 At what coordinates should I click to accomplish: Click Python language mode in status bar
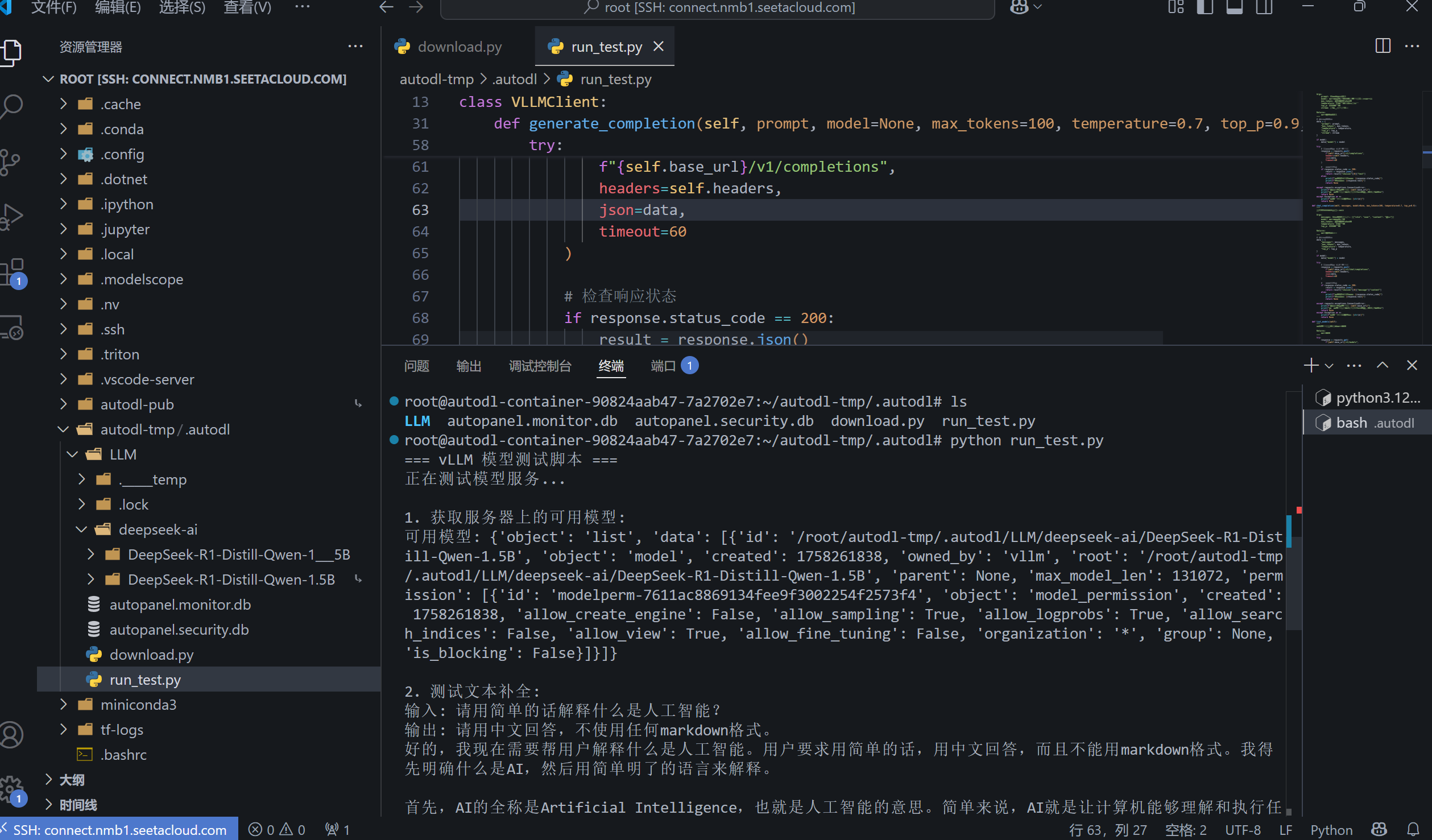tap(1331, 830)
